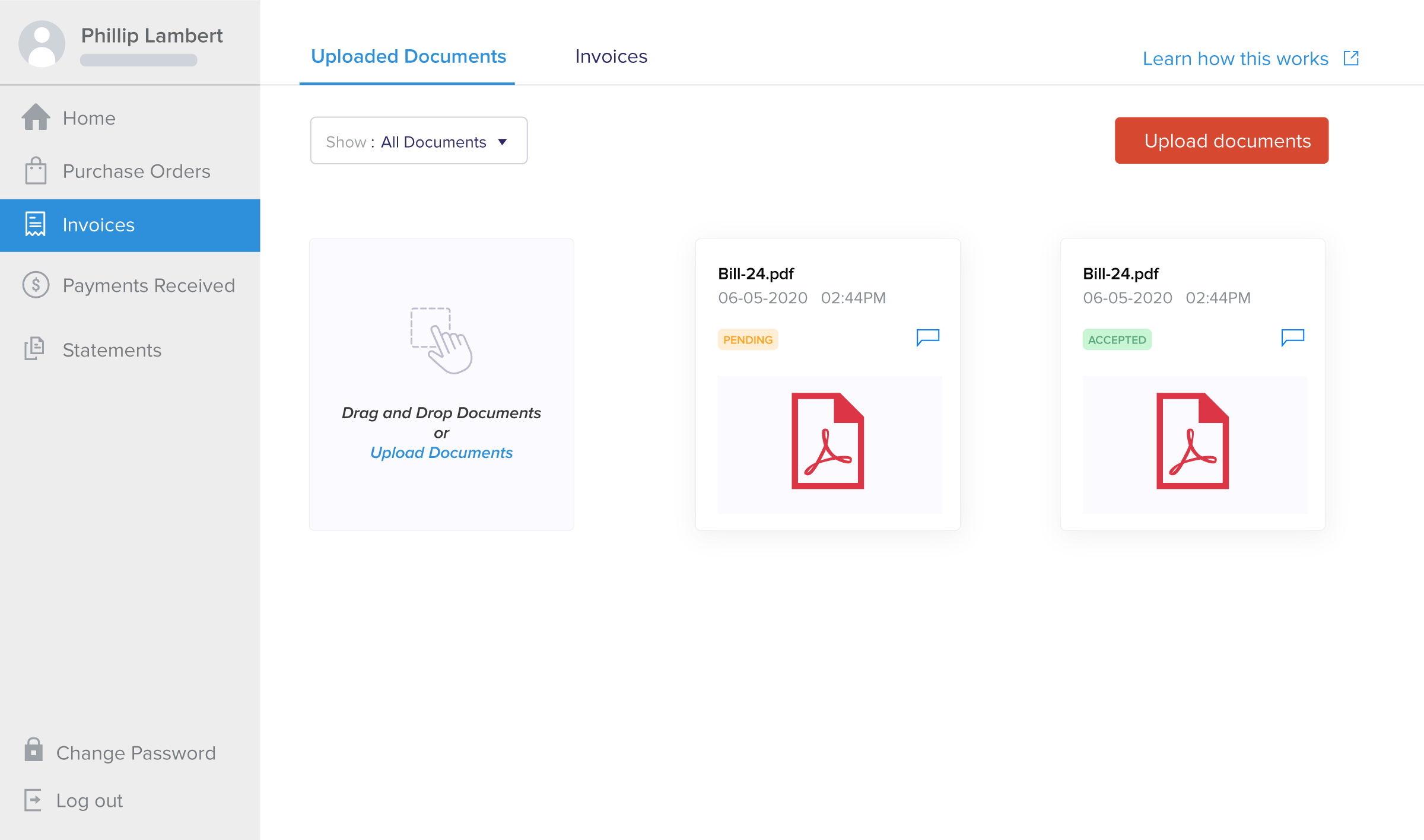The image size is (1424, 840).
Task: Select the Uploaded Documents tab
Action: coord(408,56)
